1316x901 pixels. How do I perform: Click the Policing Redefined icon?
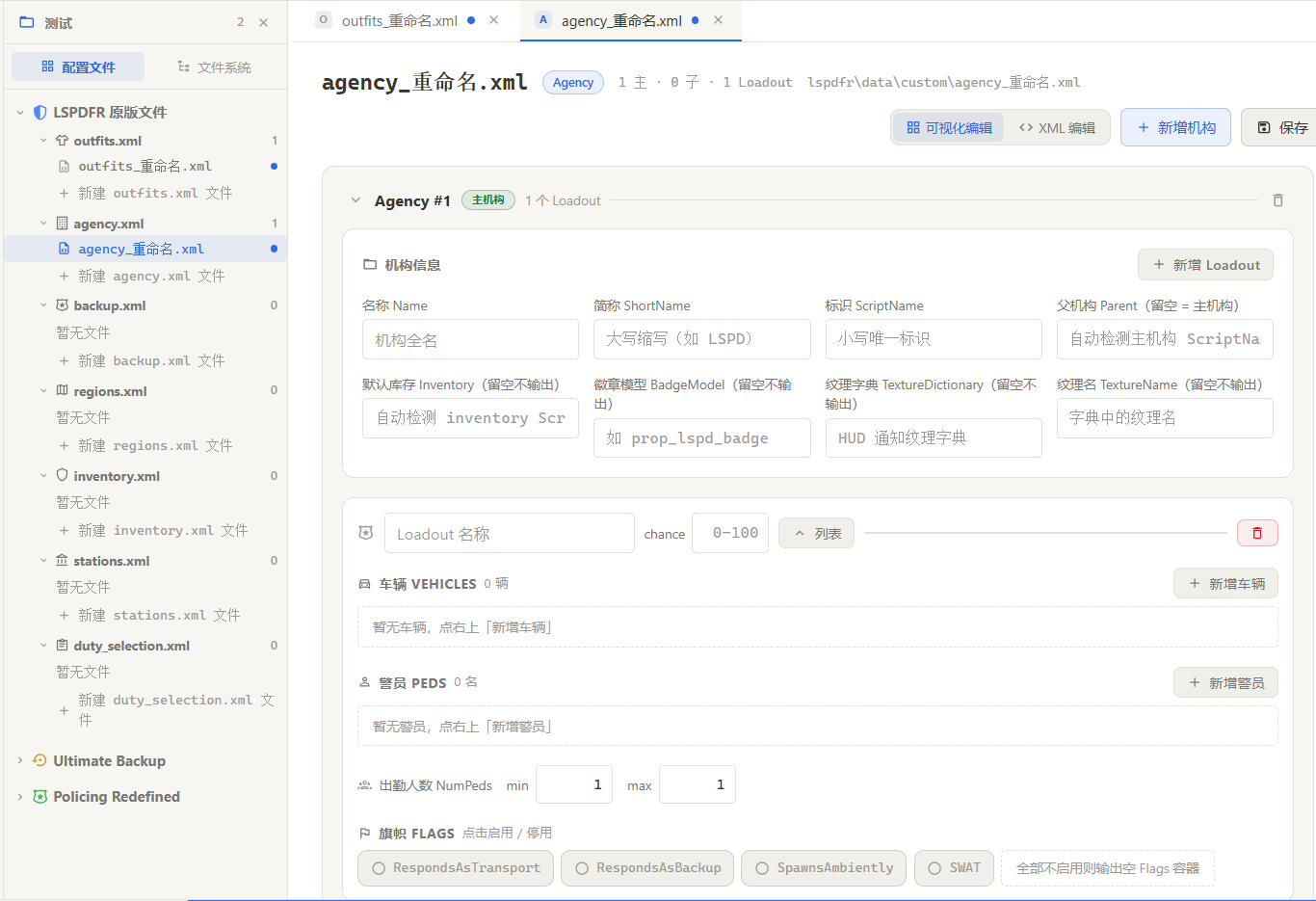39,797
